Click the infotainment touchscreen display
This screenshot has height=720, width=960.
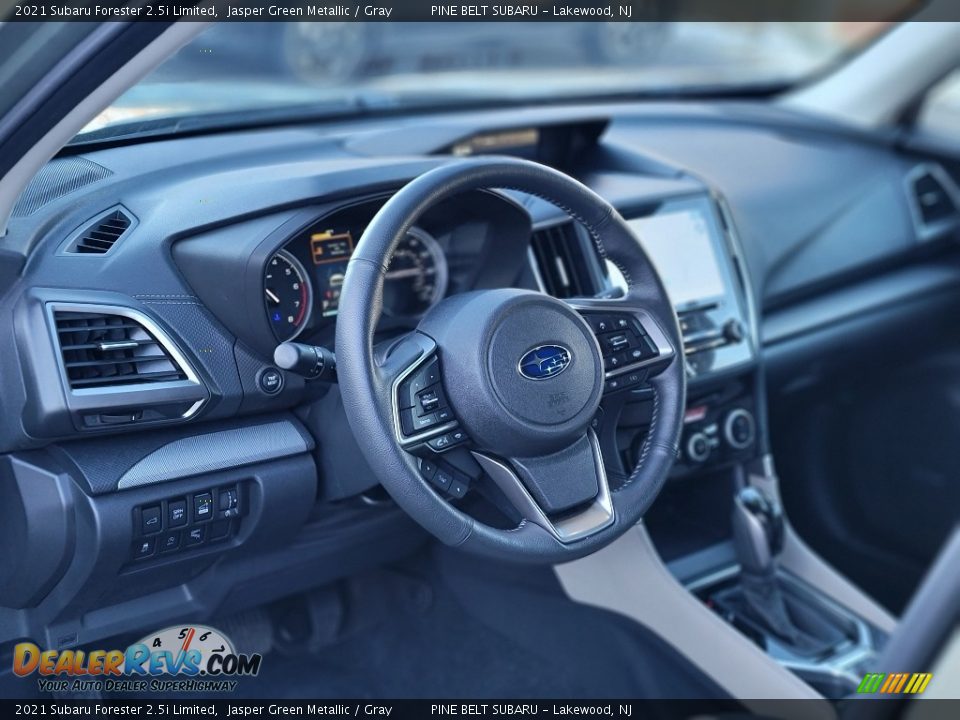[682, 257]
